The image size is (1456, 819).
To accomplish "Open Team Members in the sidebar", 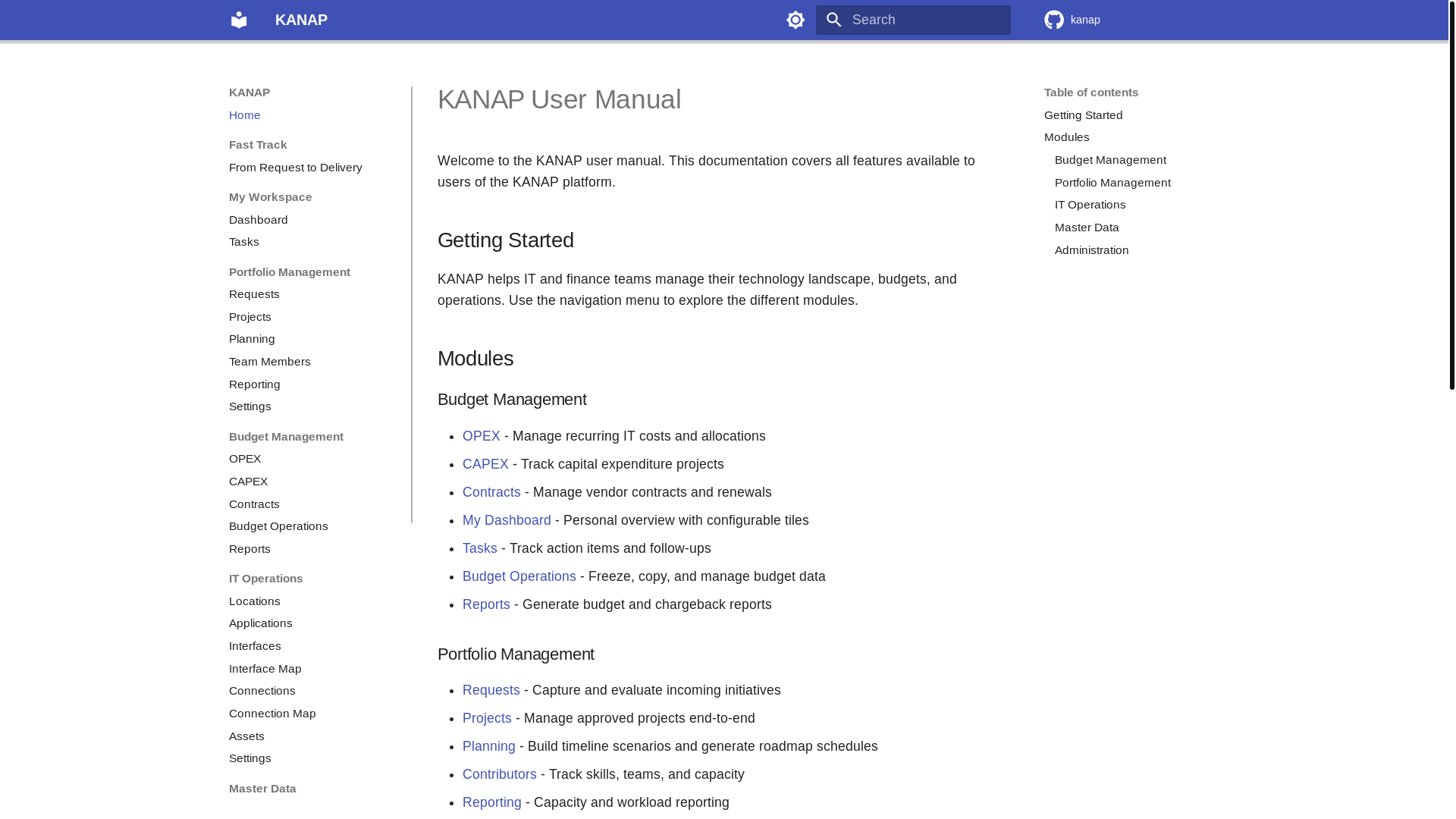I will pos(270,362).
